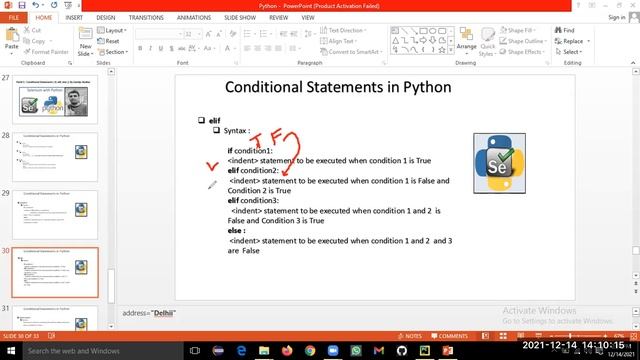Expand the Section dropdown

tap(113, 52)
